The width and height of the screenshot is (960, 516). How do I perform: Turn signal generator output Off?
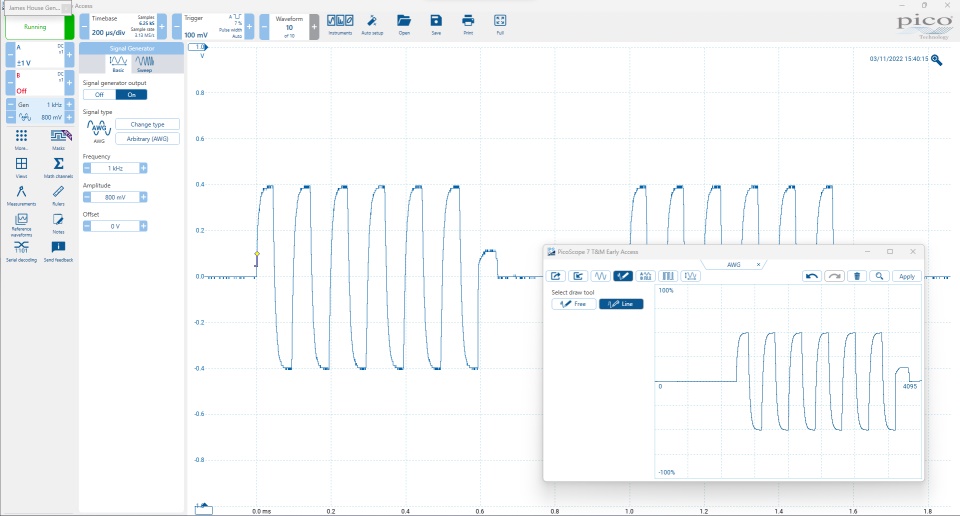point(99,95)
